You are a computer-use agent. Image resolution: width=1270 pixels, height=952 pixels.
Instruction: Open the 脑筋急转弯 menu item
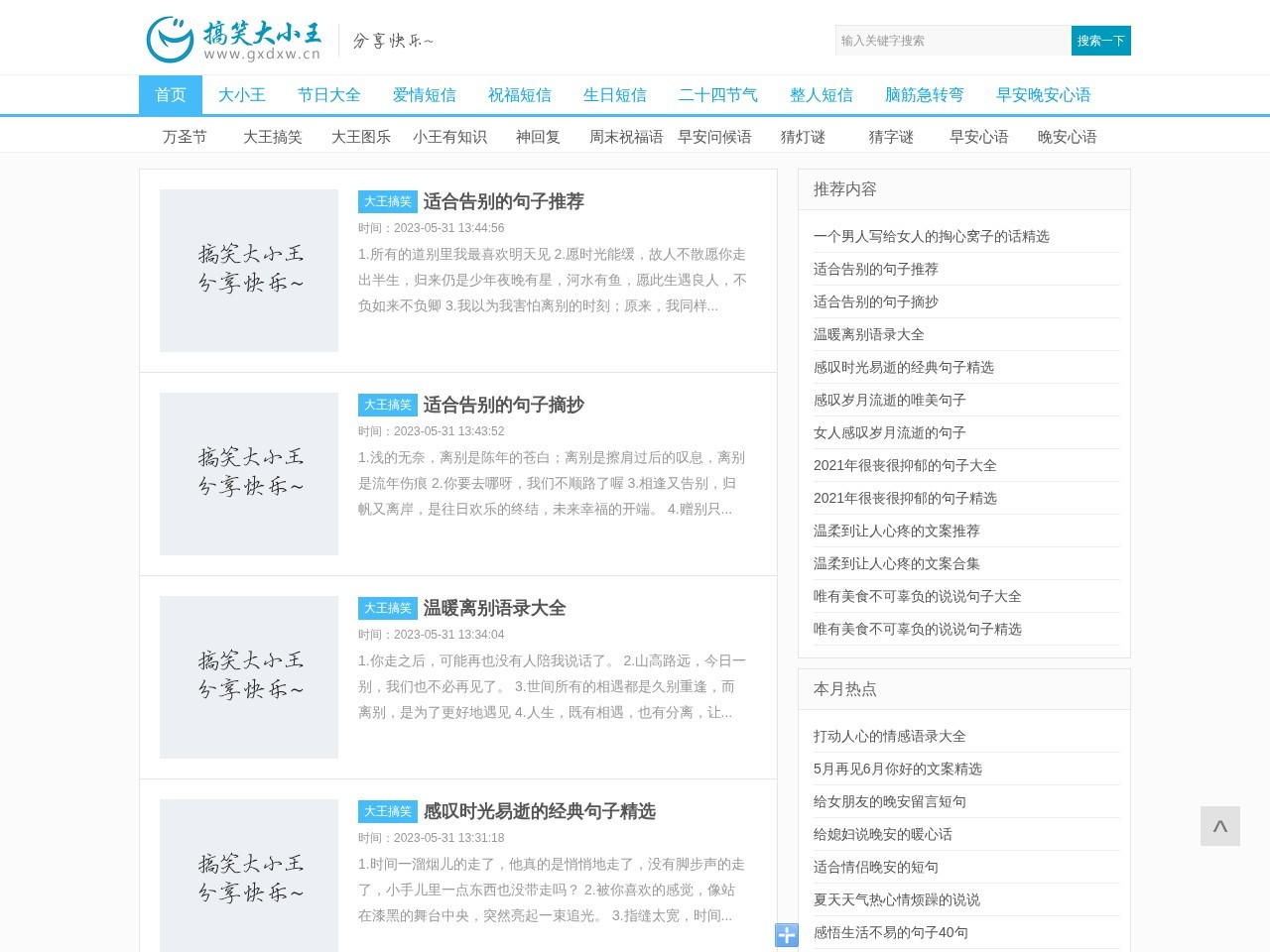(x=923, y=94)
